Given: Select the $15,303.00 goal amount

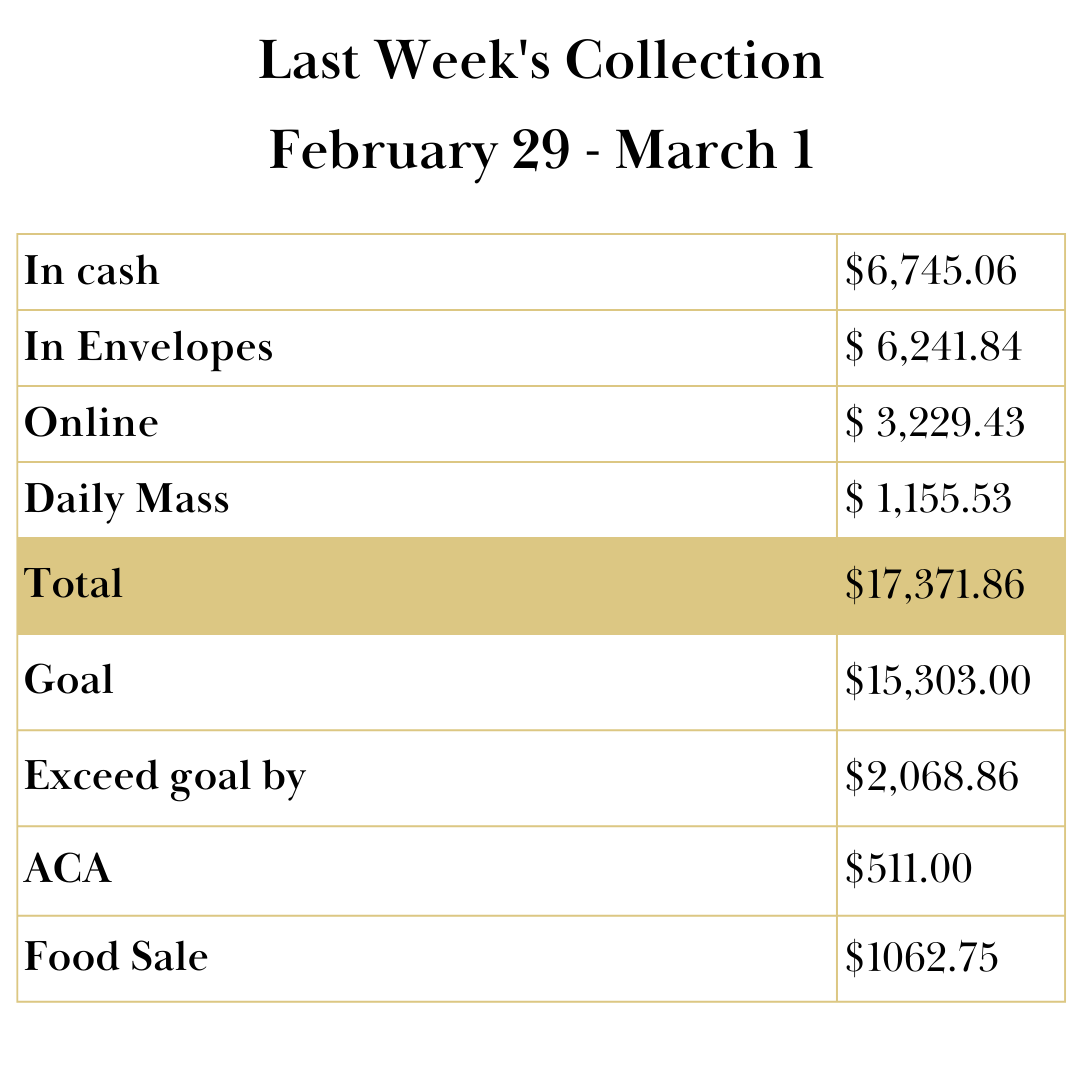Looking at the screenshot, I should [938, 680].
